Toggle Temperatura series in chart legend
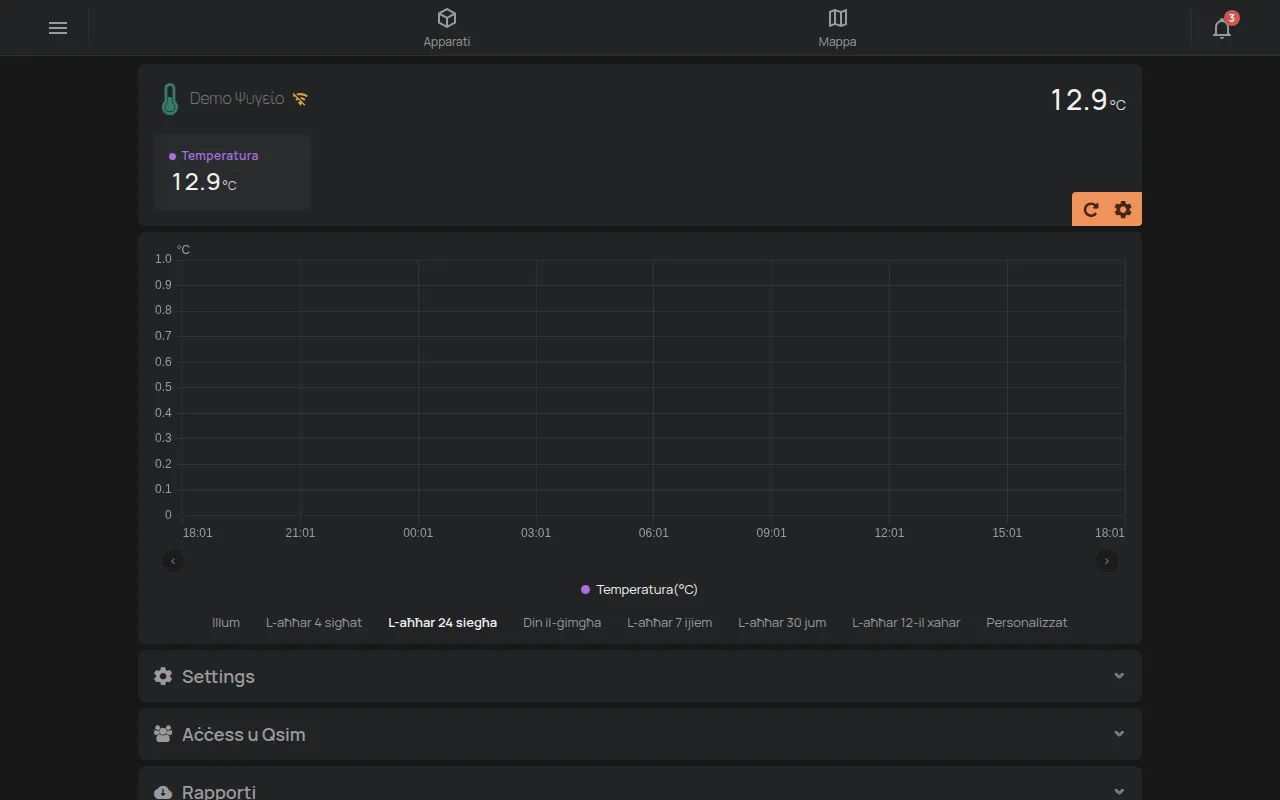1280x800 pixels. (x=639, y=590)
